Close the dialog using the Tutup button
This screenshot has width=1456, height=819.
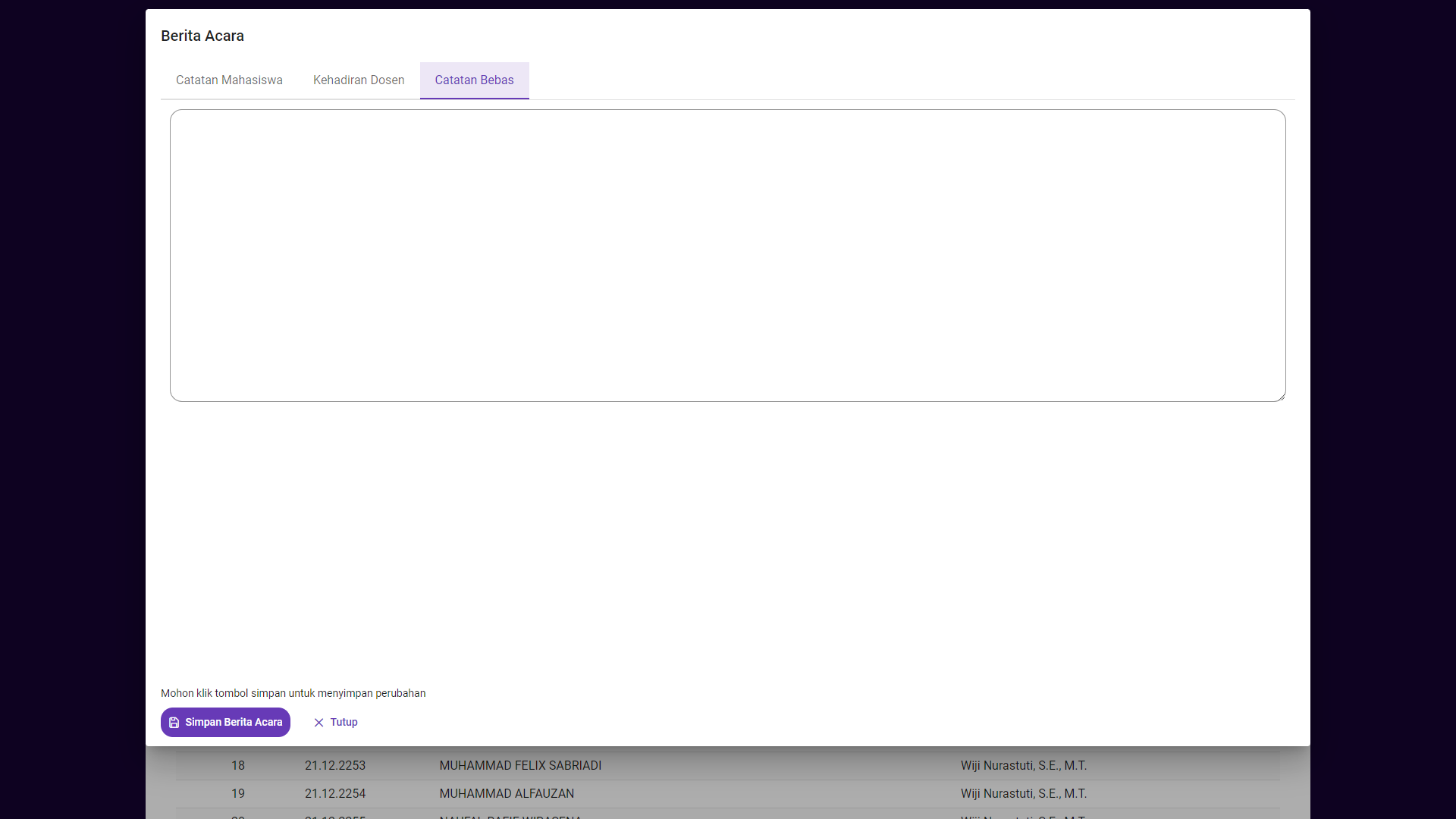click(344, 723)
